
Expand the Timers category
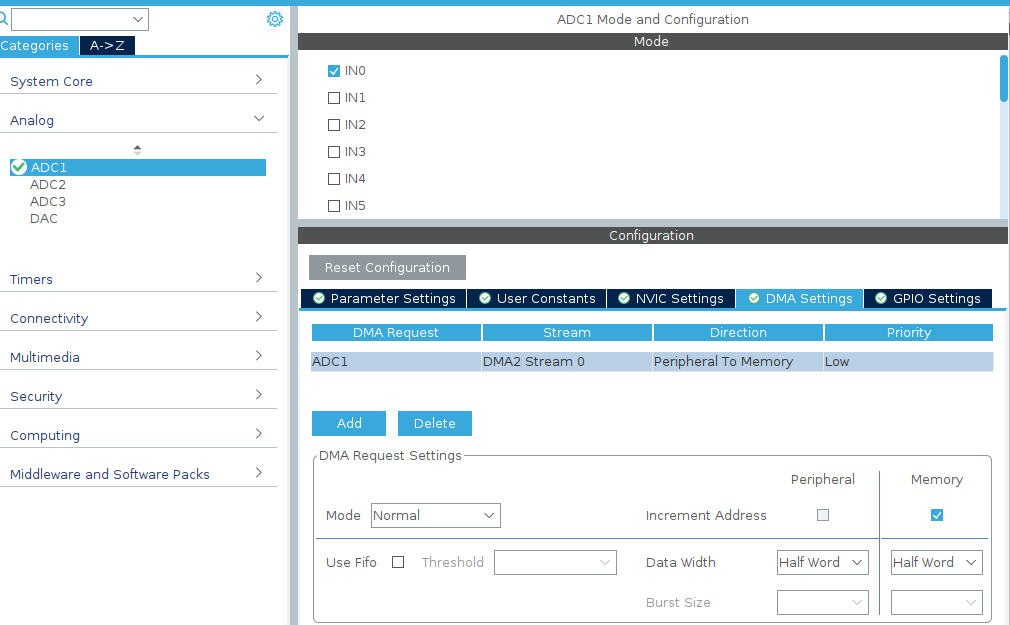(x=133, y=279)
